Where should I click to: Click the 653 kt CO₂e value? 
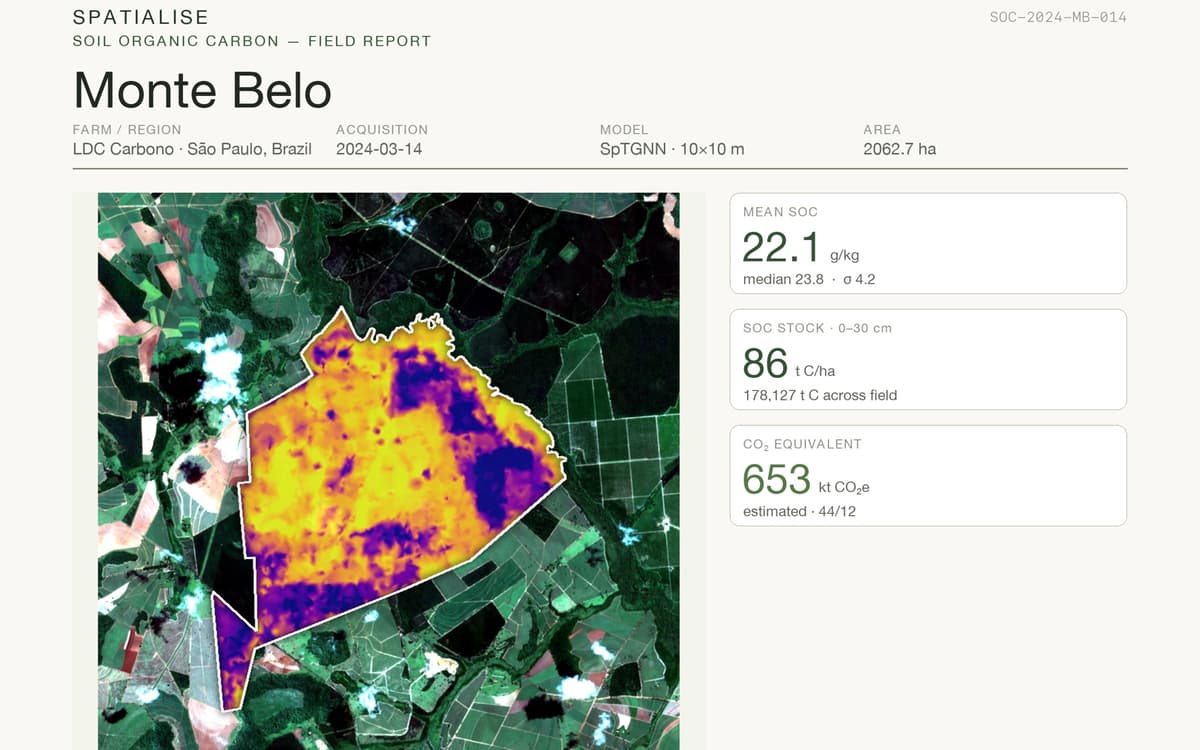[806, 480]
